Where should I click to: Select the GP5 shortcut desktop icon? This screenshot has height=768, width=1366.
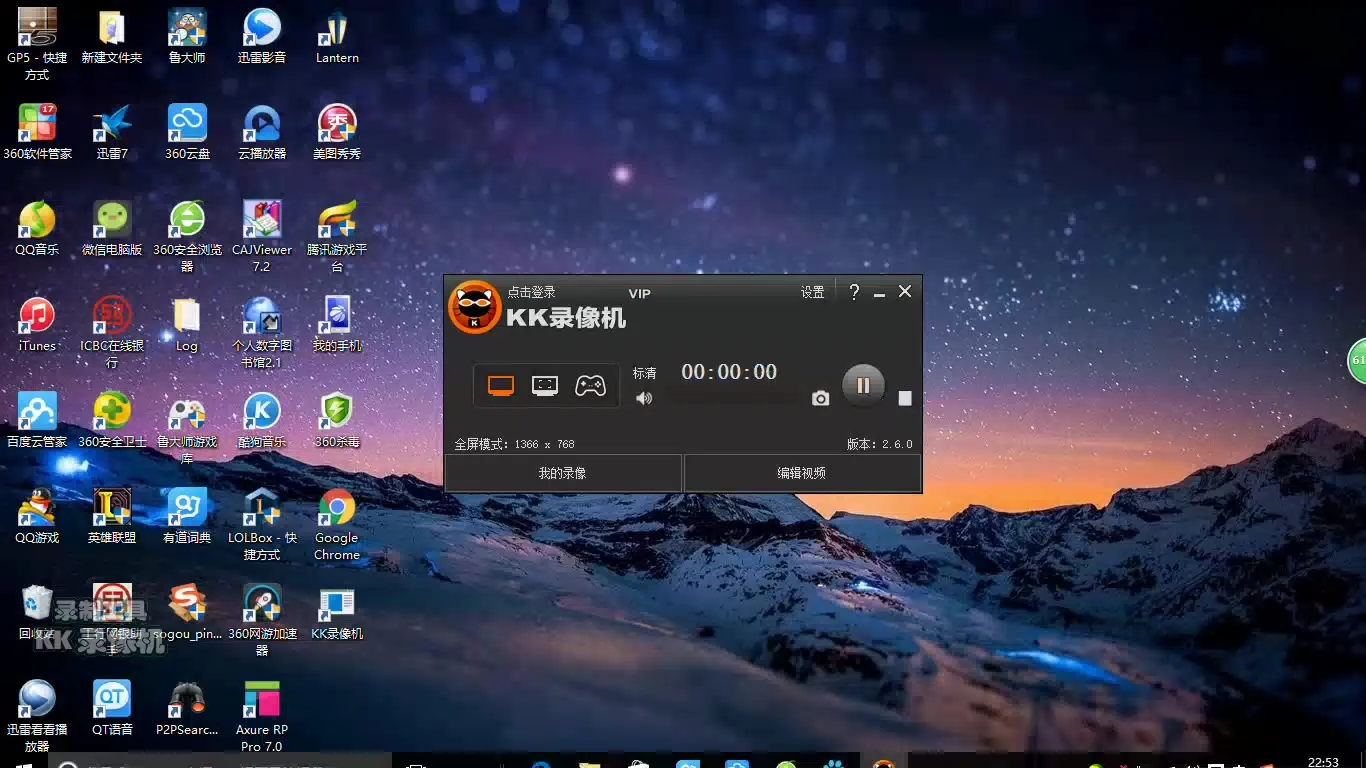coord(37,44)
